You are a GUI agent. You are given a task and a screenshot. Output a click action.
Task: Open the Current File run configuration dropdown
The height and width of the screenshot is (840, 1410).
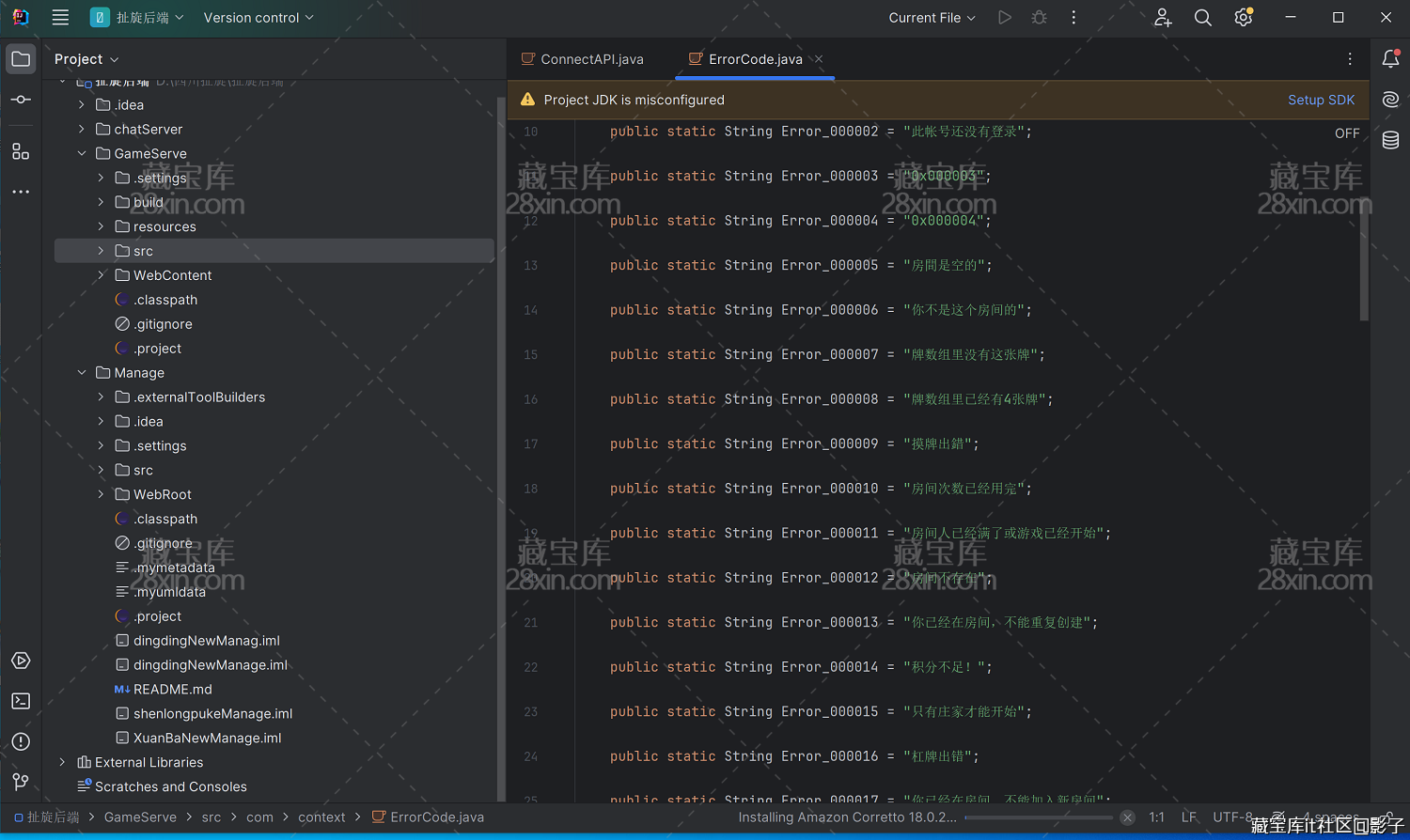pyautogui.click(x=932, y=17)
